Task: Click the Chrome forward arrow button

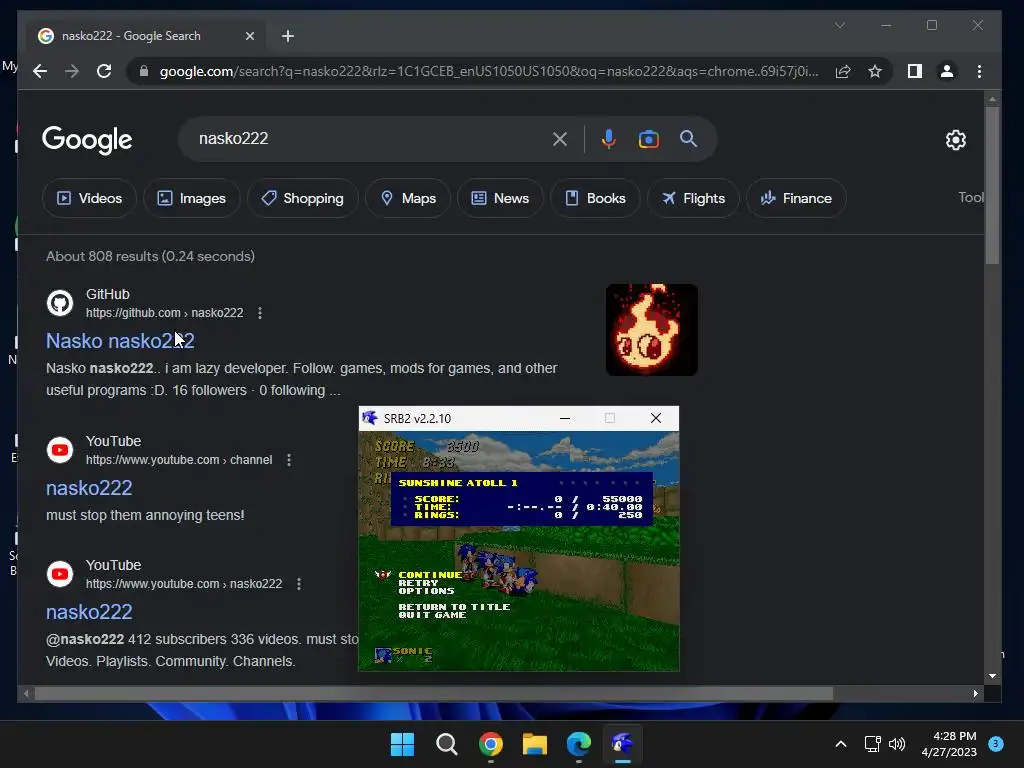Action: tap(72, 71)
